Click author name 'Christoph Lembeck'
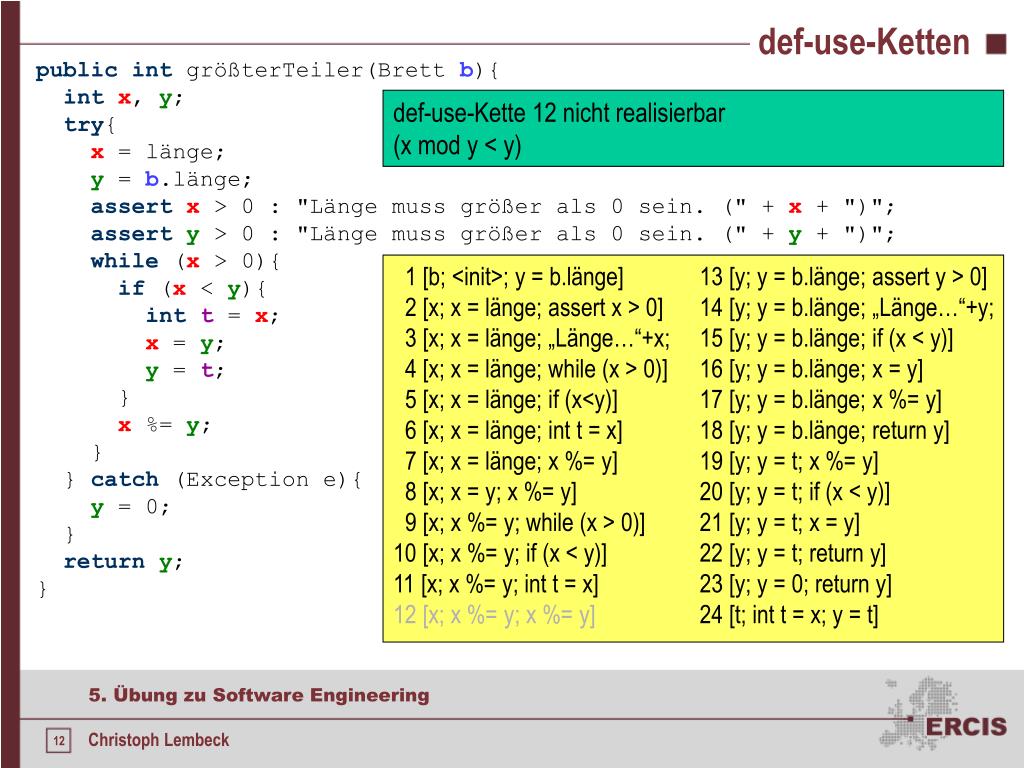 (x=159, y=740)
